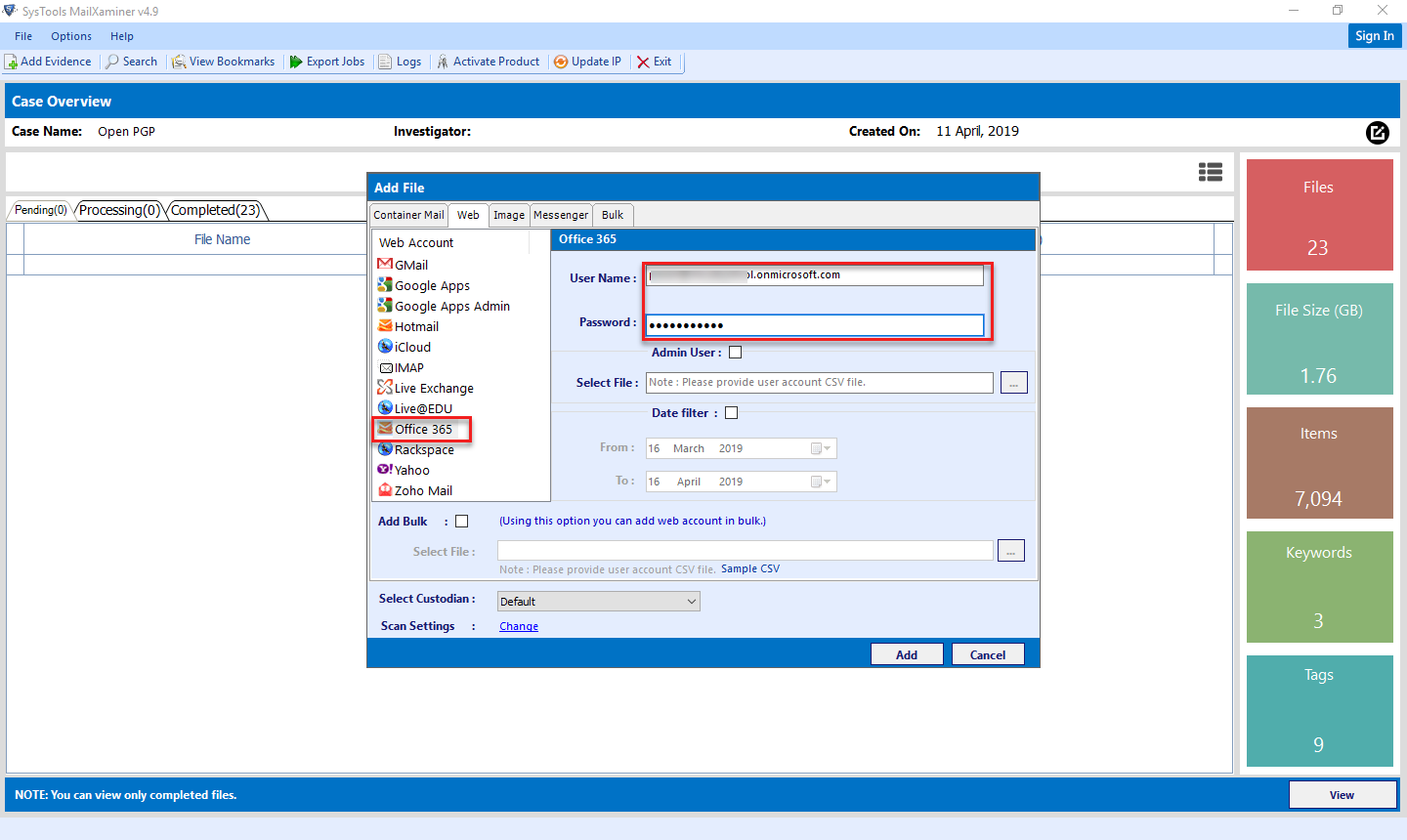This screenshot has width=1407, height=840.
Task: Click the View Bookmarks toolbar icon
Action: coord(224,61)
